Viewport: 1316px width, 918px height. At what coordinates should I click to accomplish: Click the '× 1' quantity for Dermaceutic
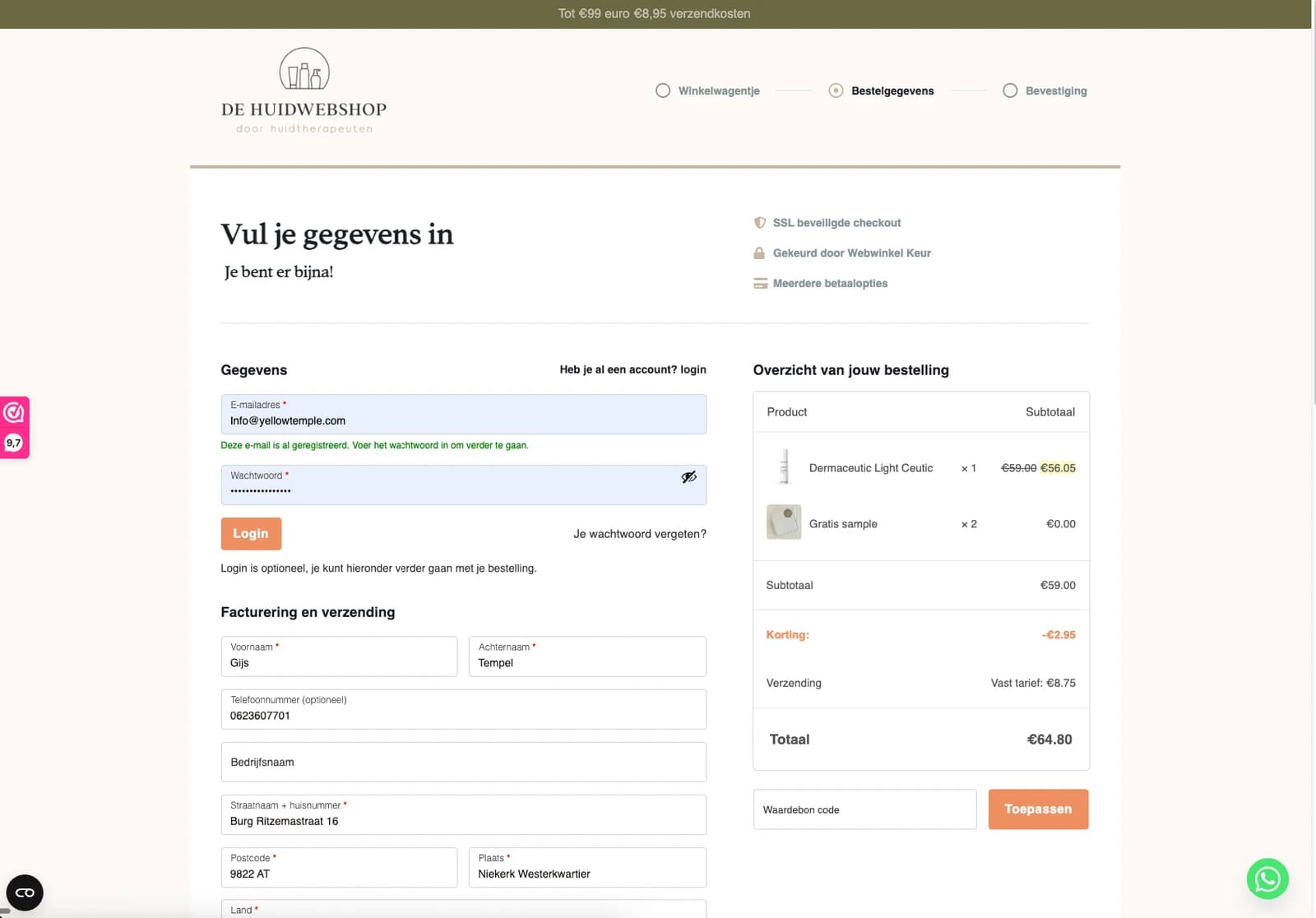[969, 468]
